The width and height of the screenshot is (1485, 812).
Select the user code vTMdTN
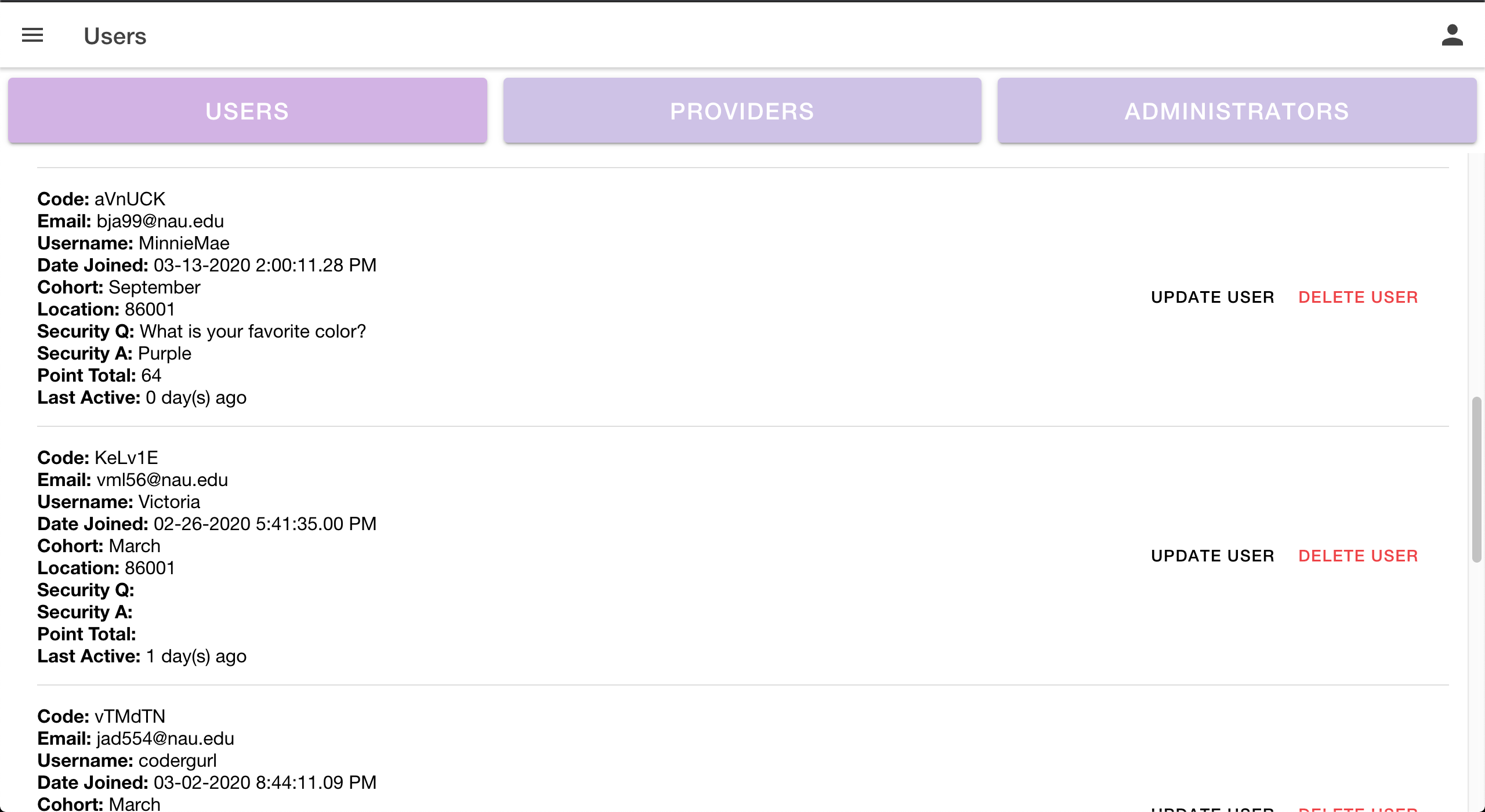point(130,716)
